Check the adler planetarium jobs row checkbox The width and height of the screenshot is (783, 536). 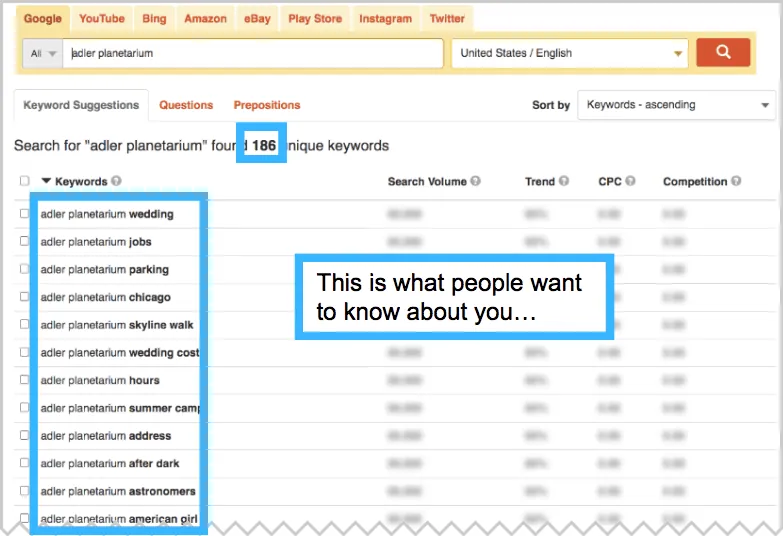tap(24, 241)
